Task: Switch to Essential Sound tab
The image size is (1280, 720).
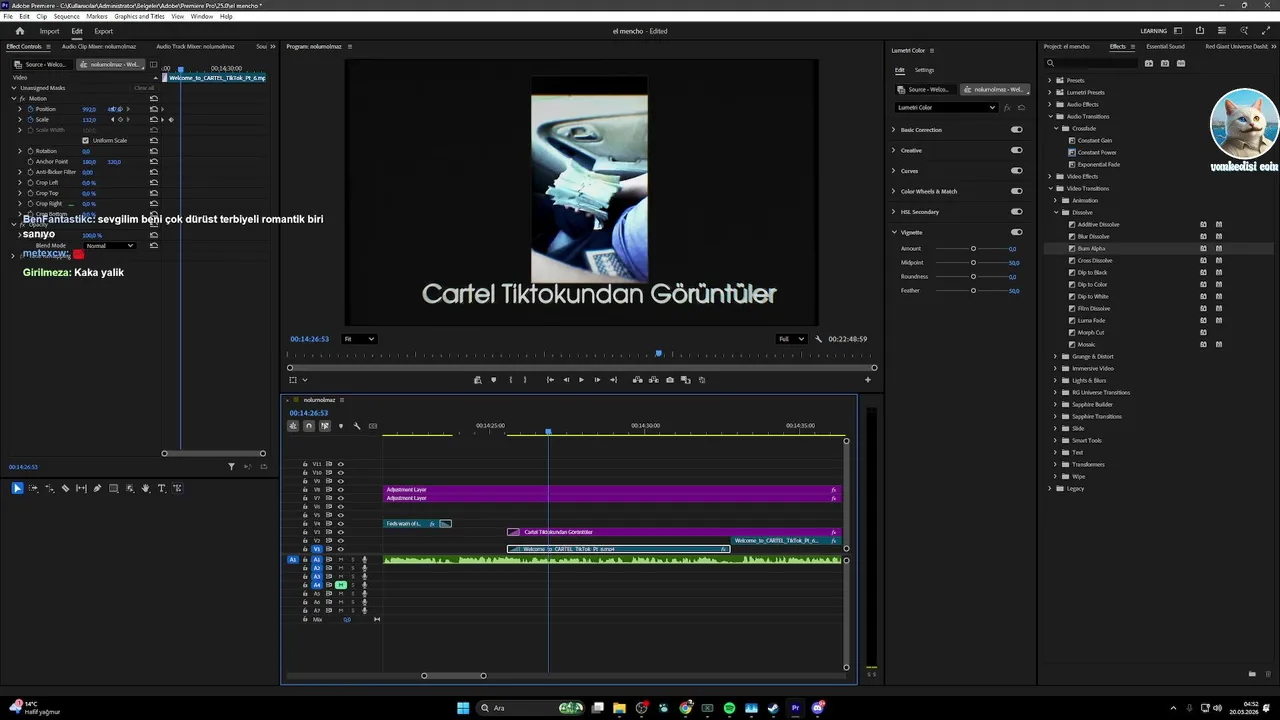Action: point(1165,46)
